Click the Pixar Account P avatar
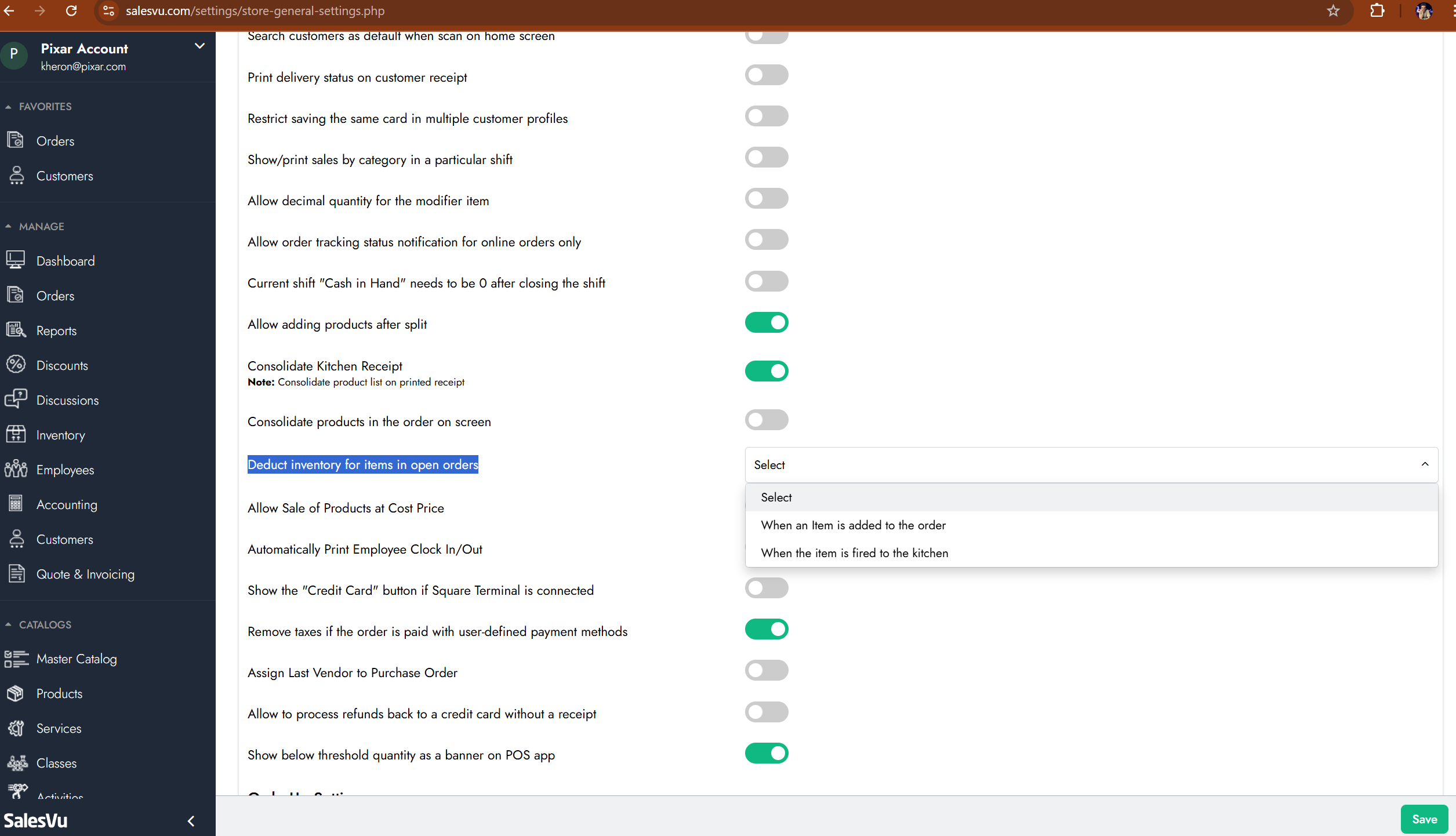Screen dimensions: 1456x836 14,56
